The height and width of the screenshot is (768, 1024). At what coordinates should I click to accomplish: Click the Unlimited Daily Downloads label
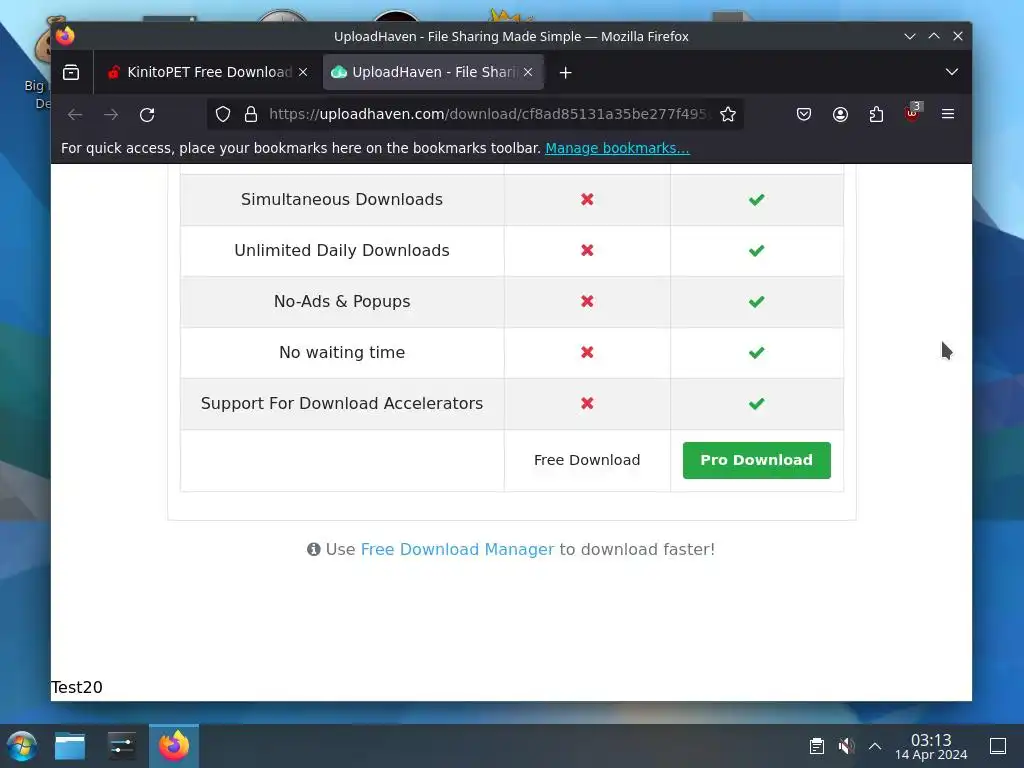[x=342, y=250]
